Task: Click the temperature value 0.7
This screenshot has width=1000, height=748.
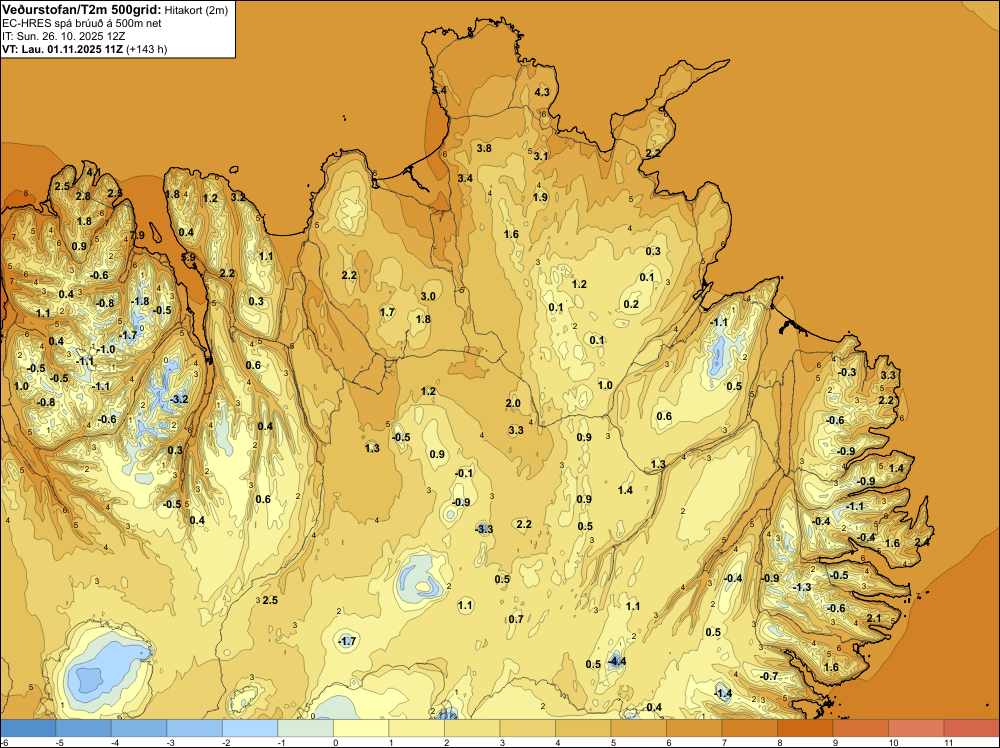Action: tap(516, 619)
